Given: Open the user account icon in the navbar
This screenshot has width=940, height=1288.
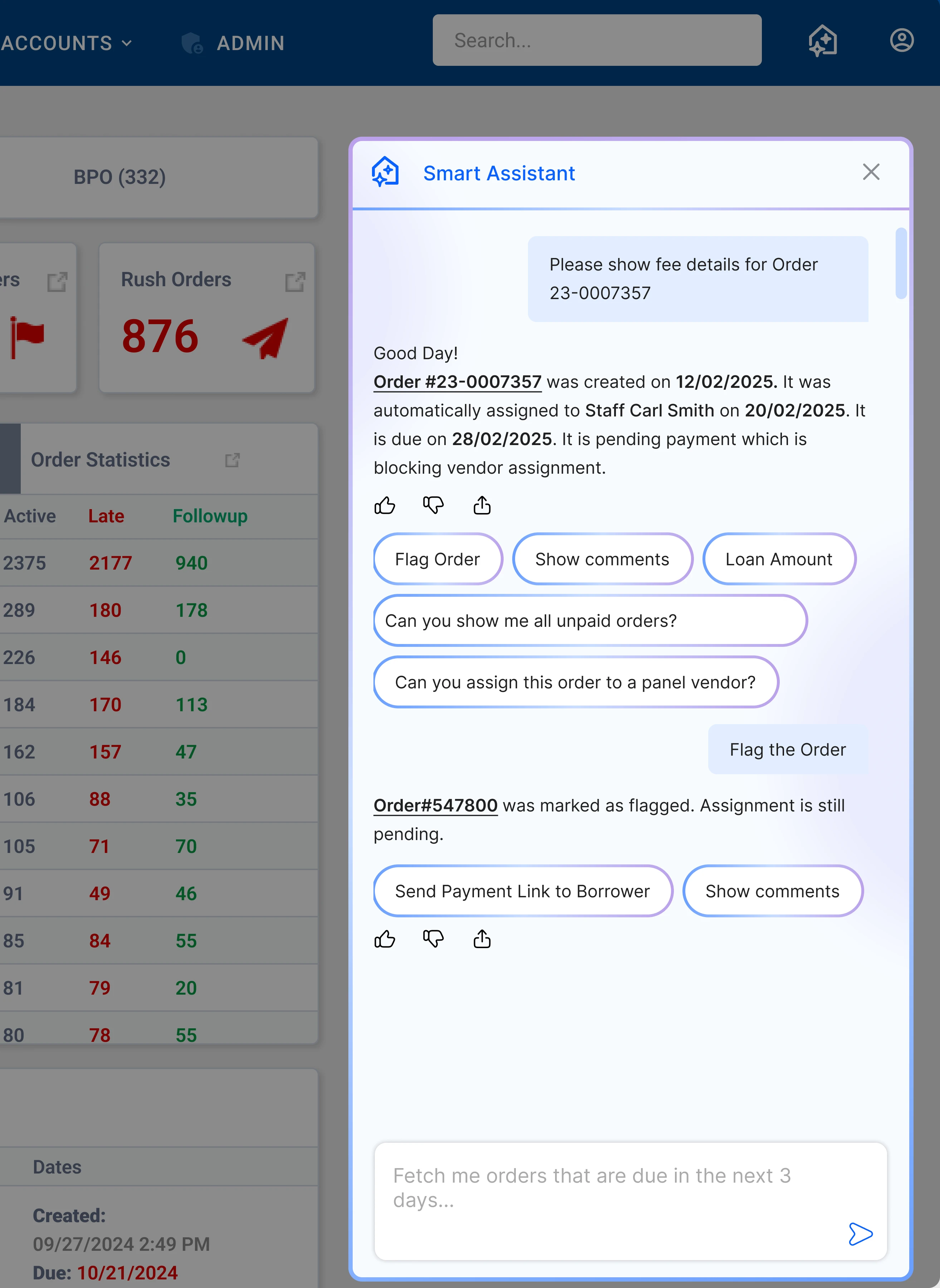Looking at the screenshot, I should (x=901, y=40).
